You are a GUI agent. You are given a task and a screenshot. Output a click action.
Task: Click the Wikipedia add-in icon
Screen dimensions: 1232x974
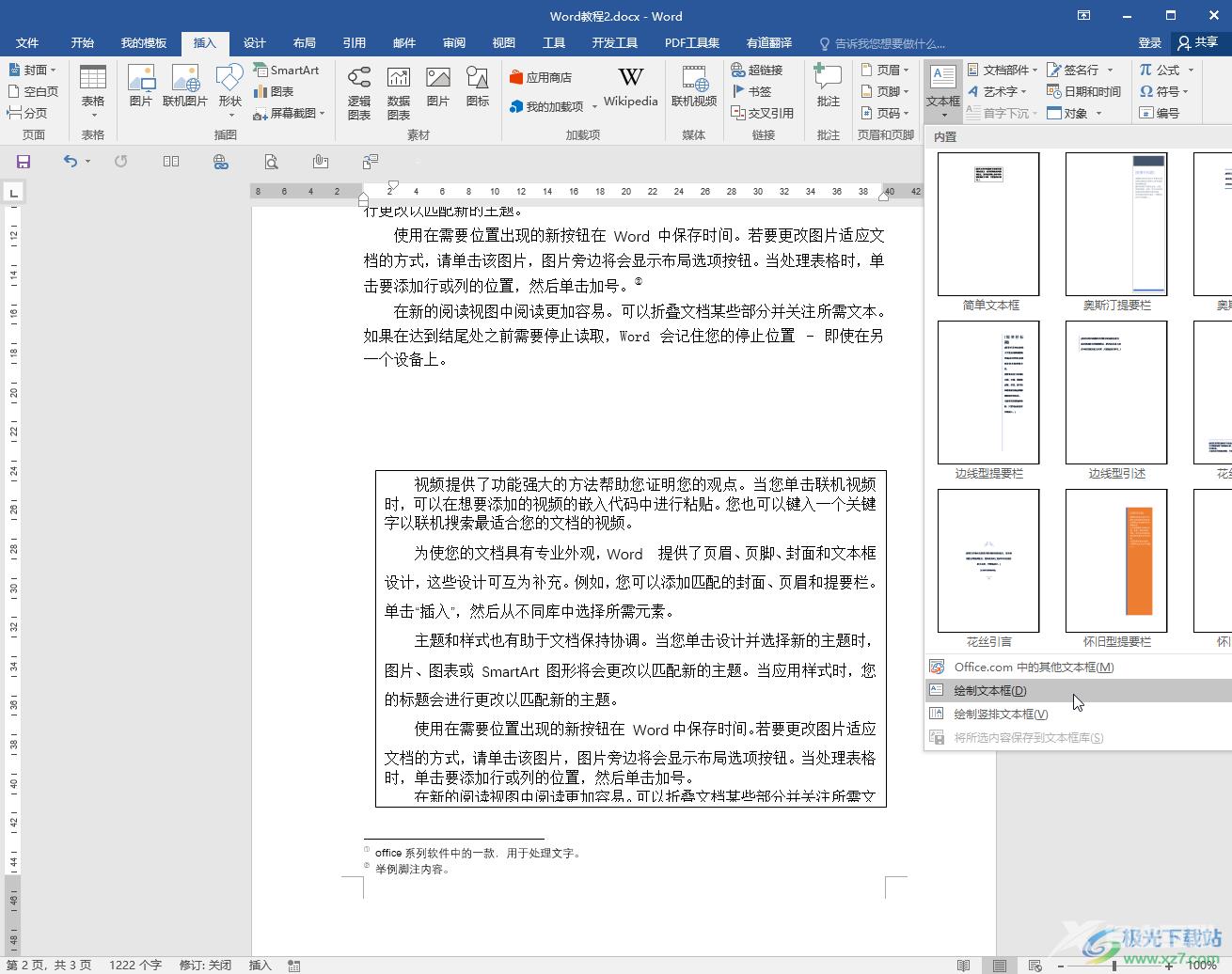[631, 86]
